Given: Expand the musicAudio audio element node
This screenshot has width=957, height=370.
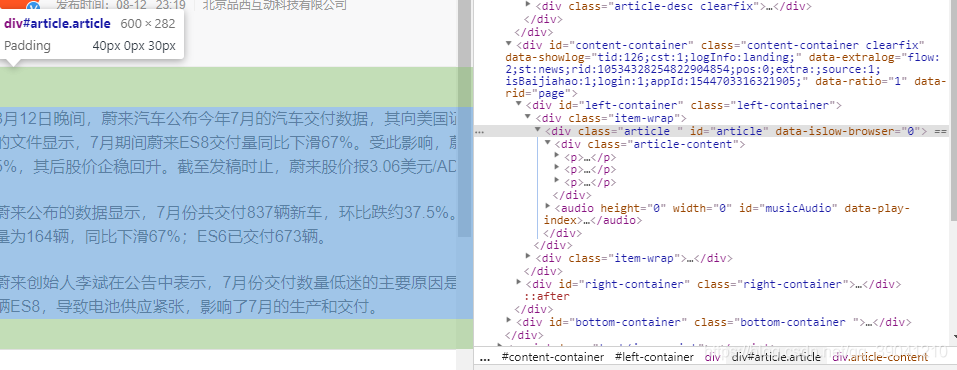Looking at the screenshot, I should (x=548, y=207).
